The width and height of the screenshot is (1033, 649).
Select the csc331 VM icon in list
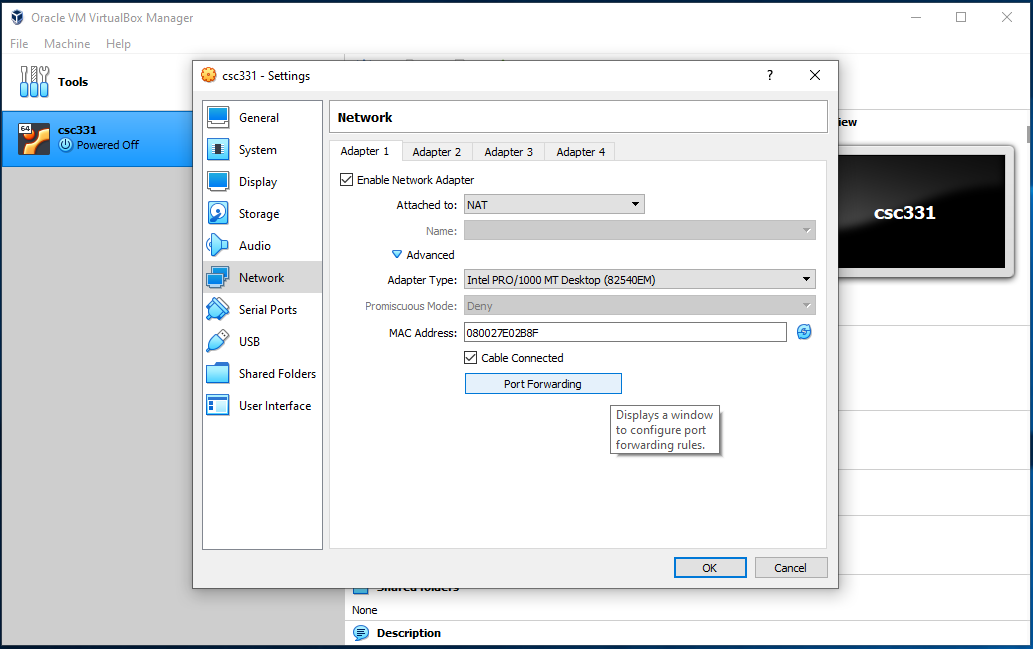pos(34,138)
